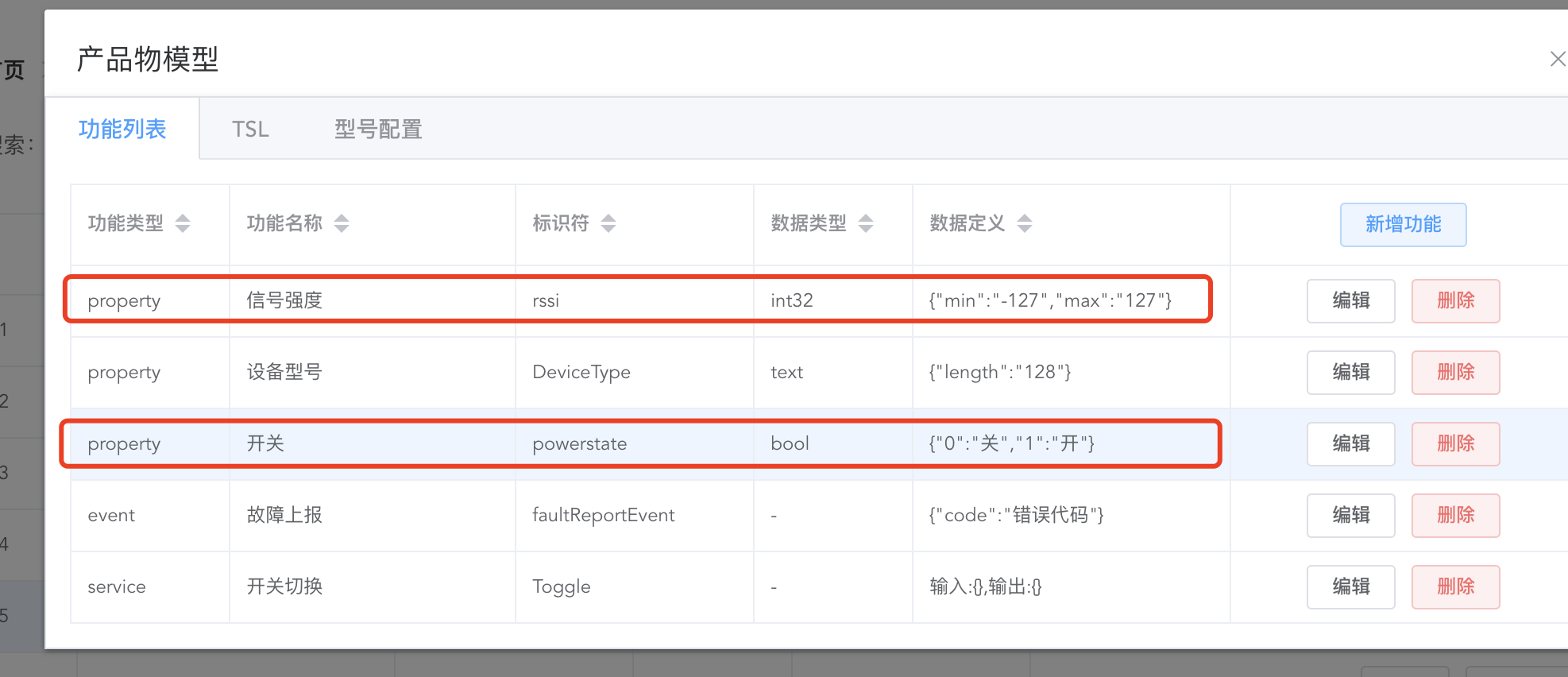
Task: Select the powerstate identifier cell
Action: point(634,443)
